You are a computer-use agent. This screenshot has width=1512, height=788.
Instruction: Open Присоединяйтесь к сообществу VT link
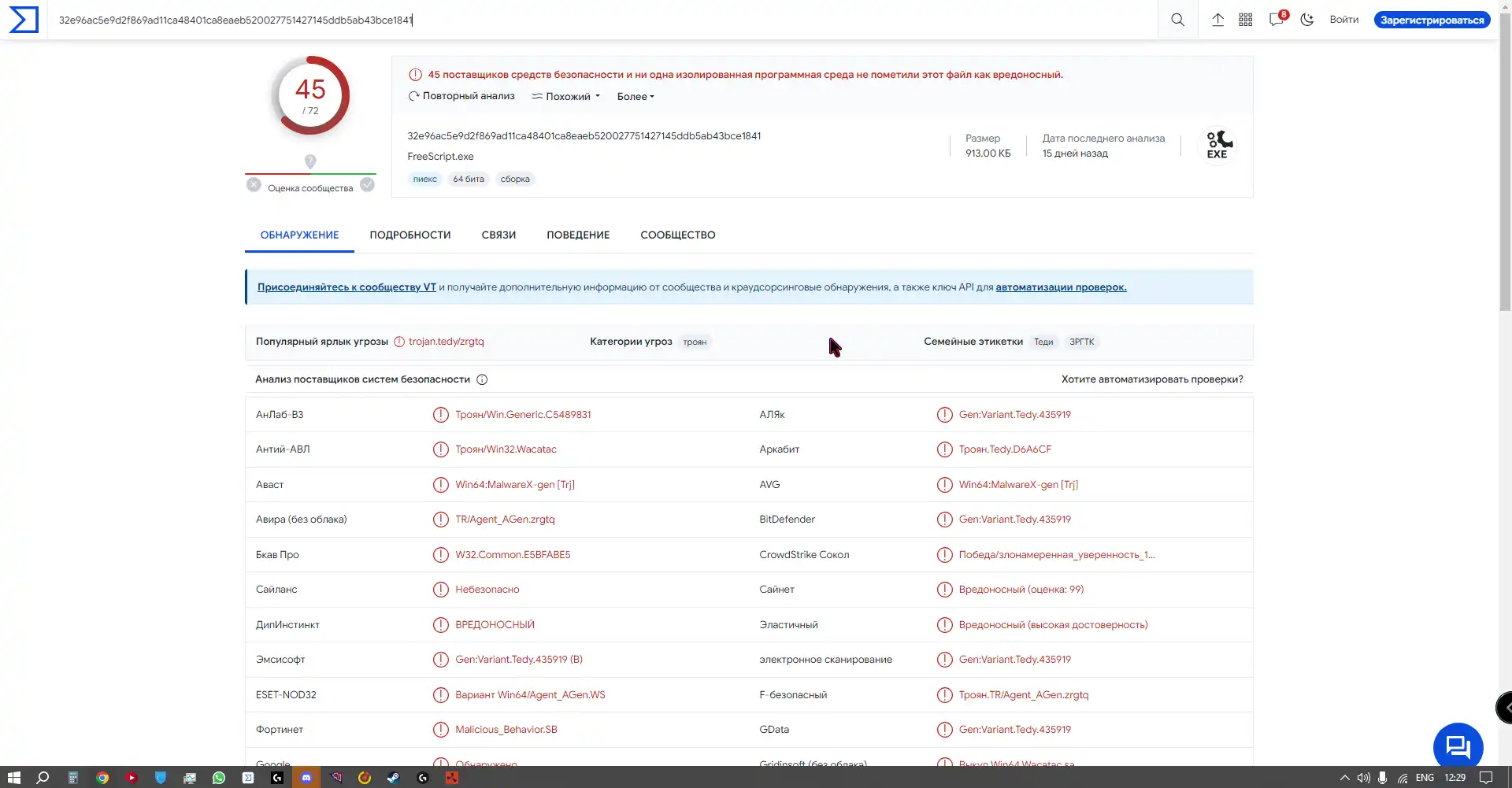click(x=346, y=287)
